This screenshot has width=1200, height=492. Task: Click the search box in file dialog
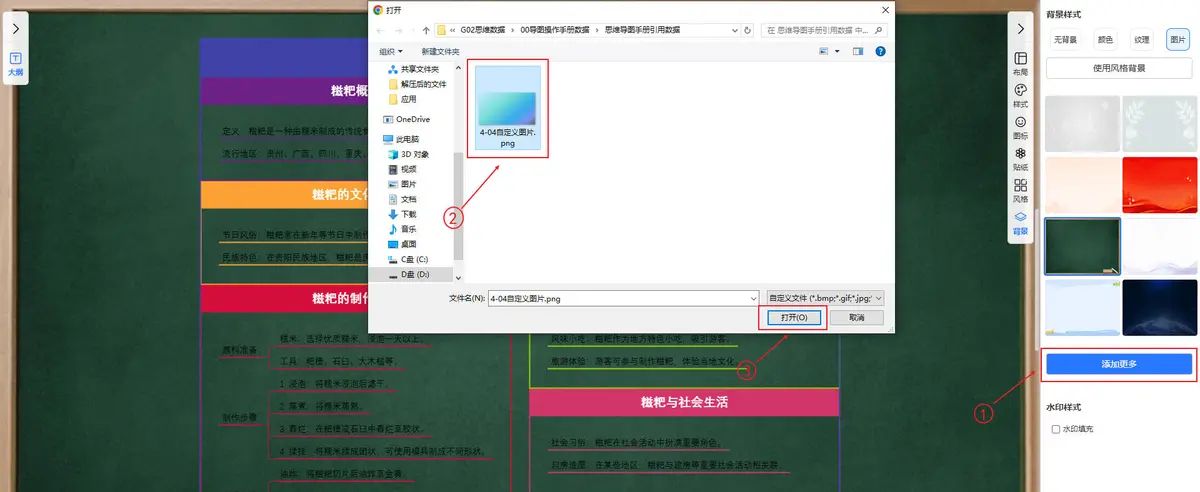coord(823,30)
